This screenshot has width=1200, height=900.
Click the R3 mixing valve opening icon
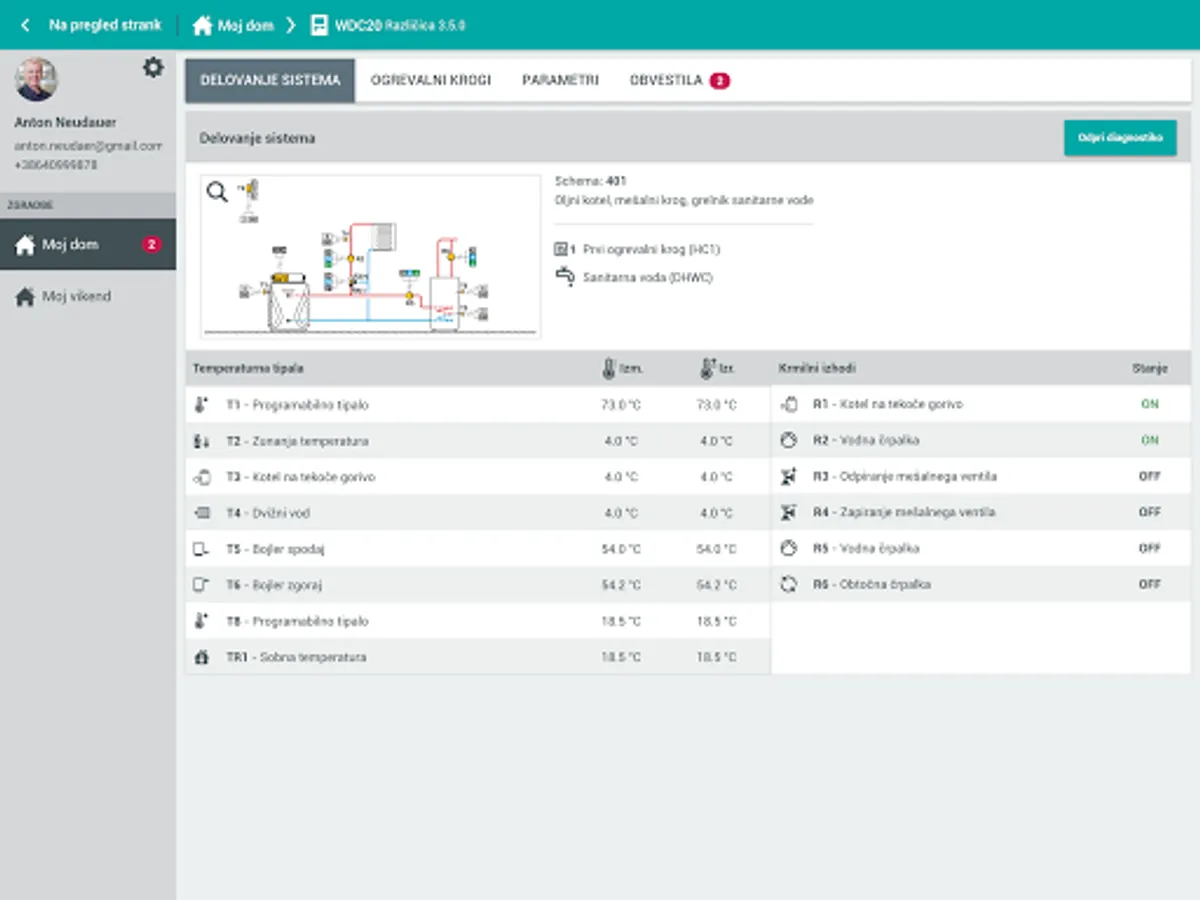pos(789,477)
